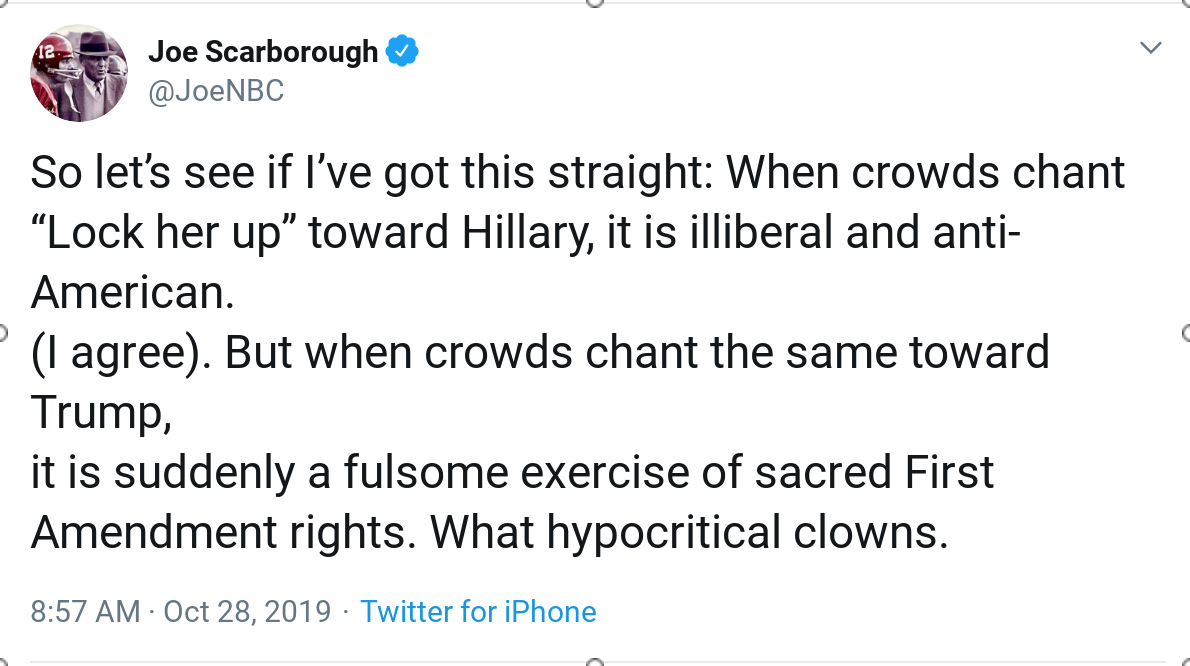Open Joe Scarborough's profile avatar photo
The image size is (1190, 666).
[x=80, y=74]
